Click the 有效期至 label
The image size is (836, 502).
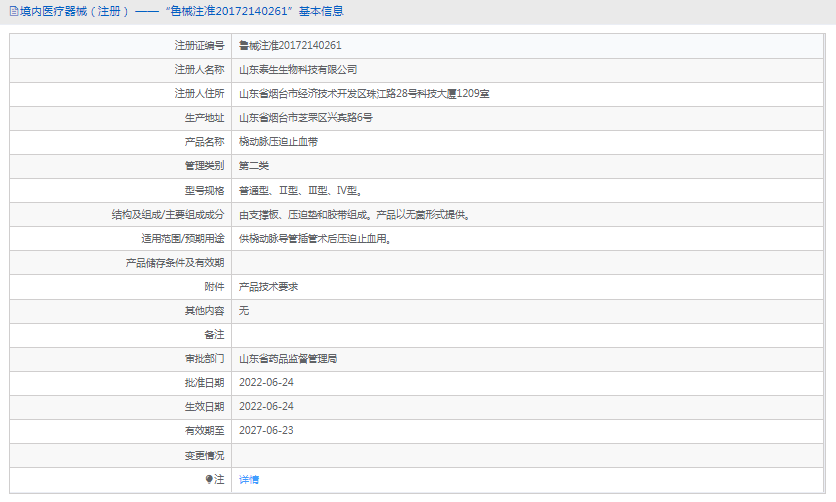(x=204, y=431)
